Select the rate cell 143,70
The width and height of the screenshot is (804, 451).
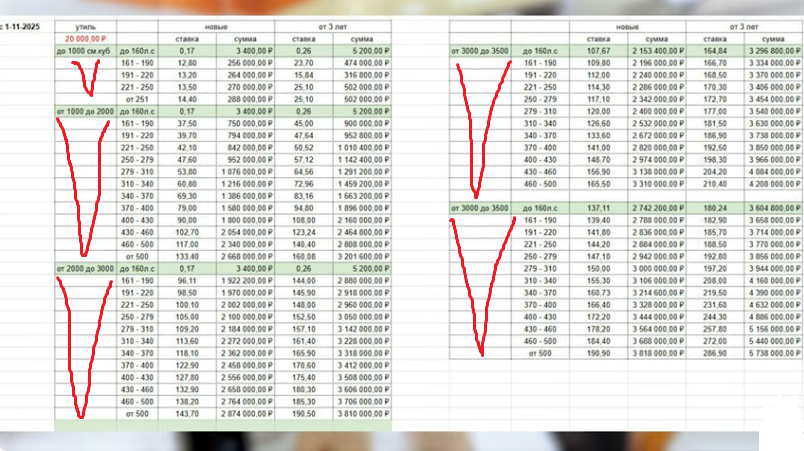tap(187, 414)
